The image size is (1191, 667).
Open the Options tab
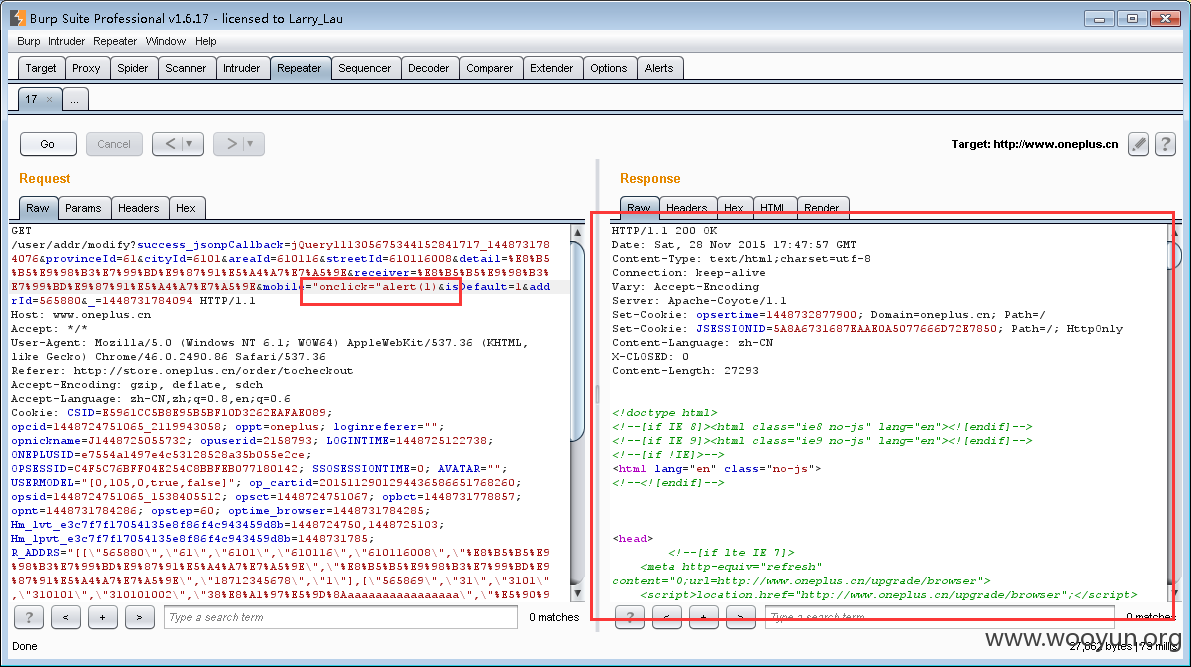coord(608,68)
